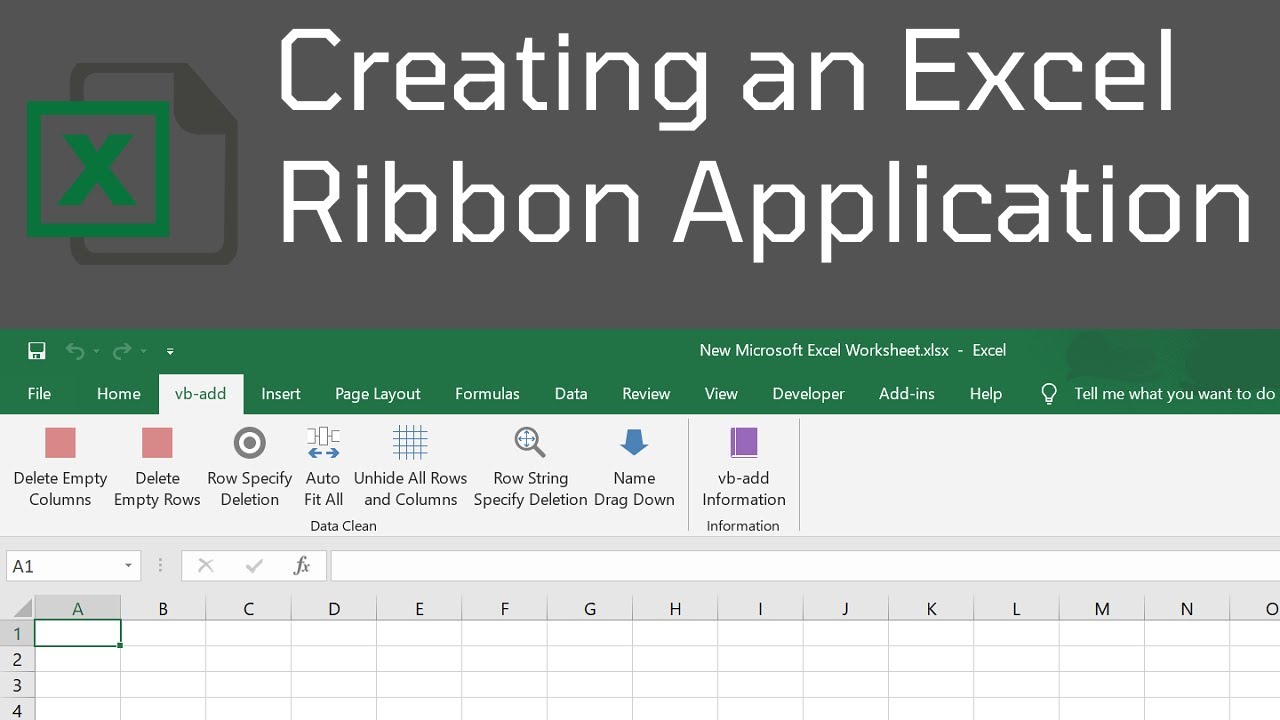
Task: Switch to the Home tab
Action: (x=118, y=394)
